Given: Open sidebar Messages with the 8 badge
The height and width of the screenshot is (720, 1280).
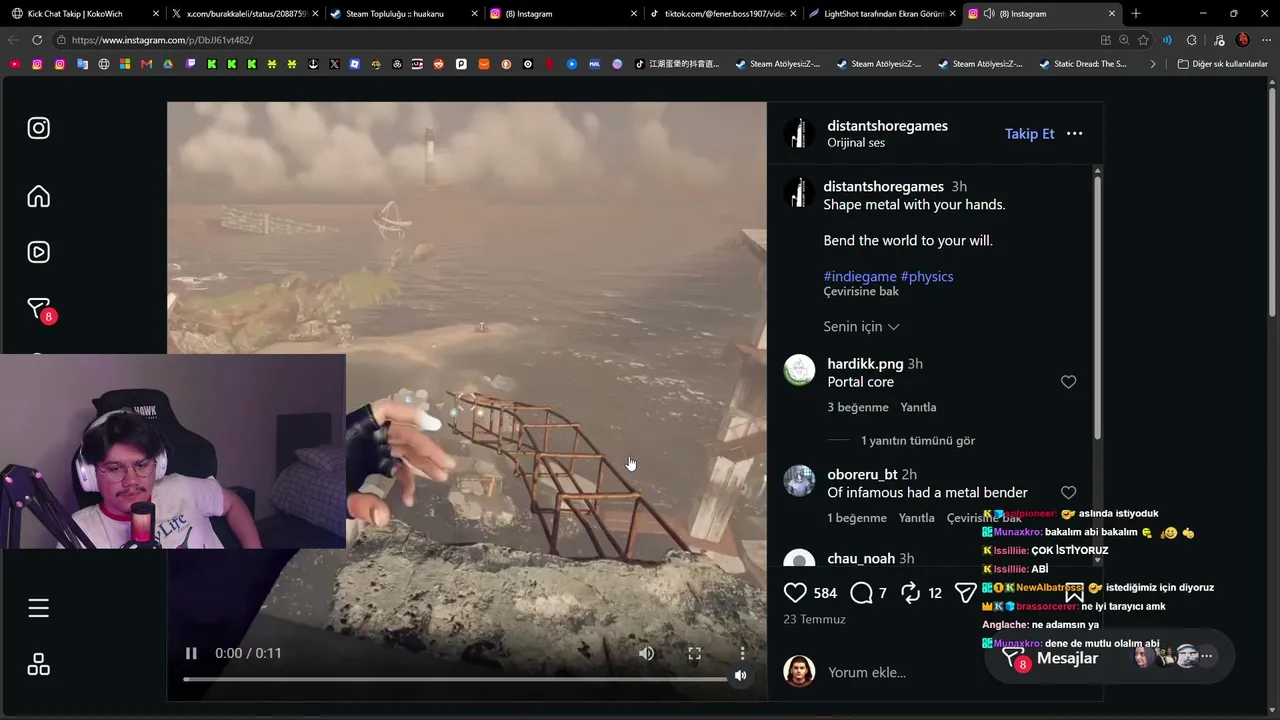Looking at the screenshot, I should pyautogui.click(x=40, y=310).
